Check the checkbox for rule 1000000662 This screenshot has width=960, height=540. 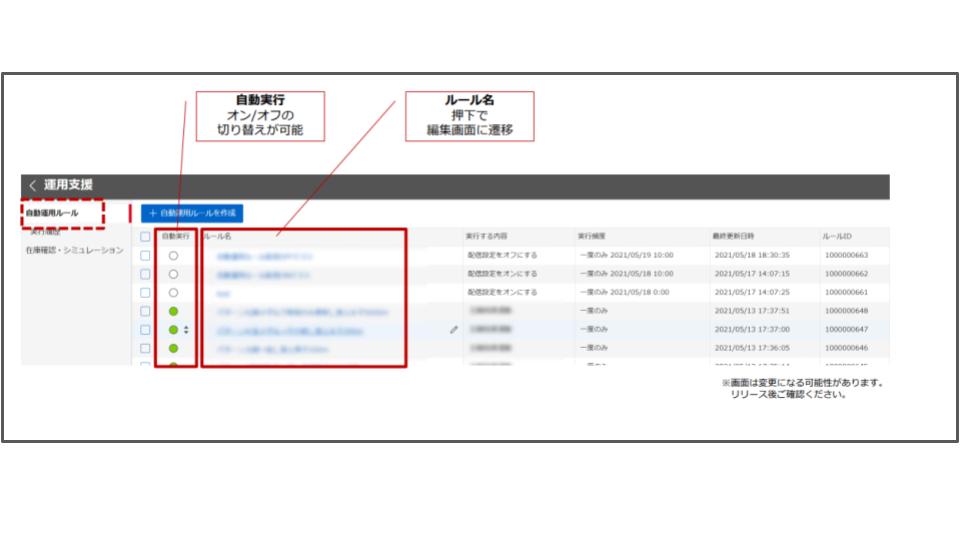click(x=145, y=274)
